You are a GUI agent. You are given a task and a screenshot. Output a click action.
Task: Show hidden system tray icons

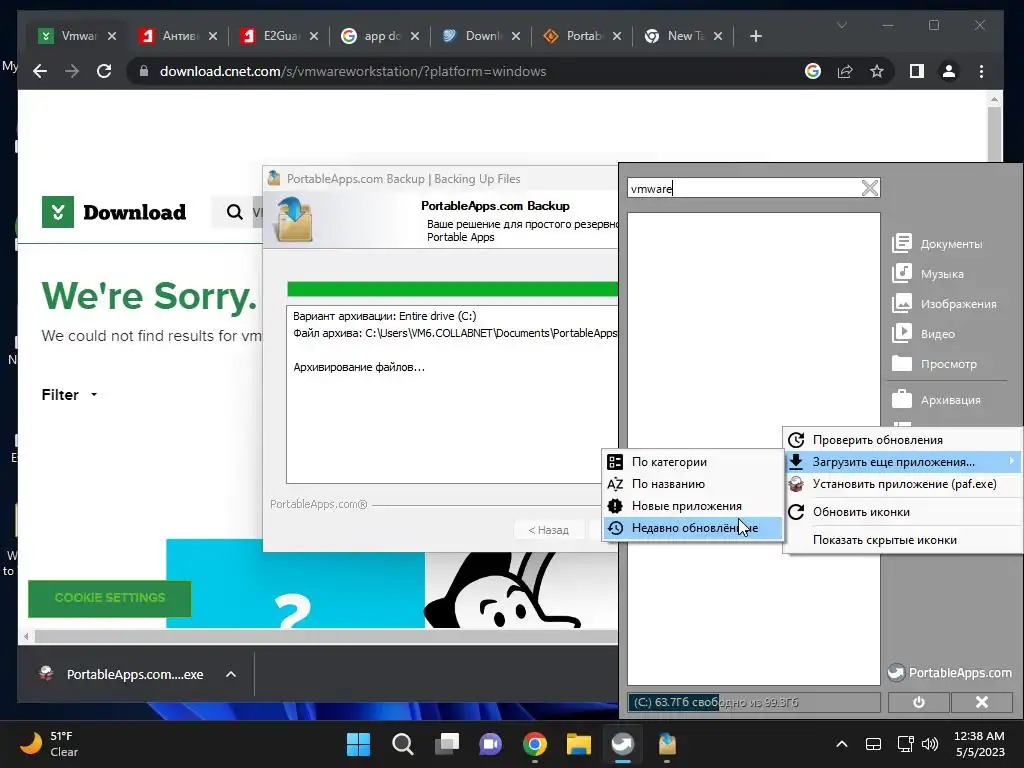click(841, 744)
